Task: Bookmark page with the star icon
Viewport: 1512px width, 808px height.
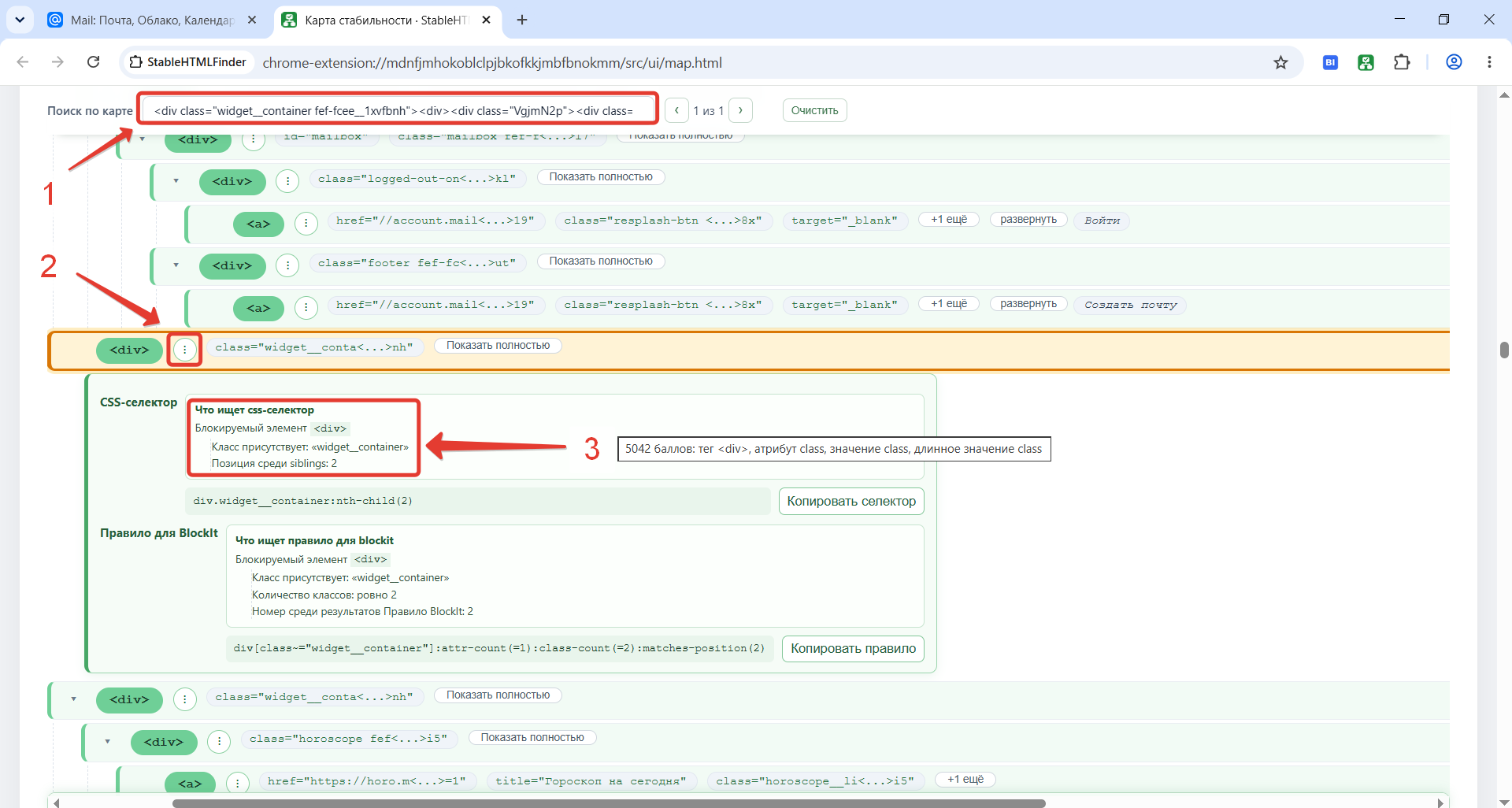Action: tap(1280, 62)
